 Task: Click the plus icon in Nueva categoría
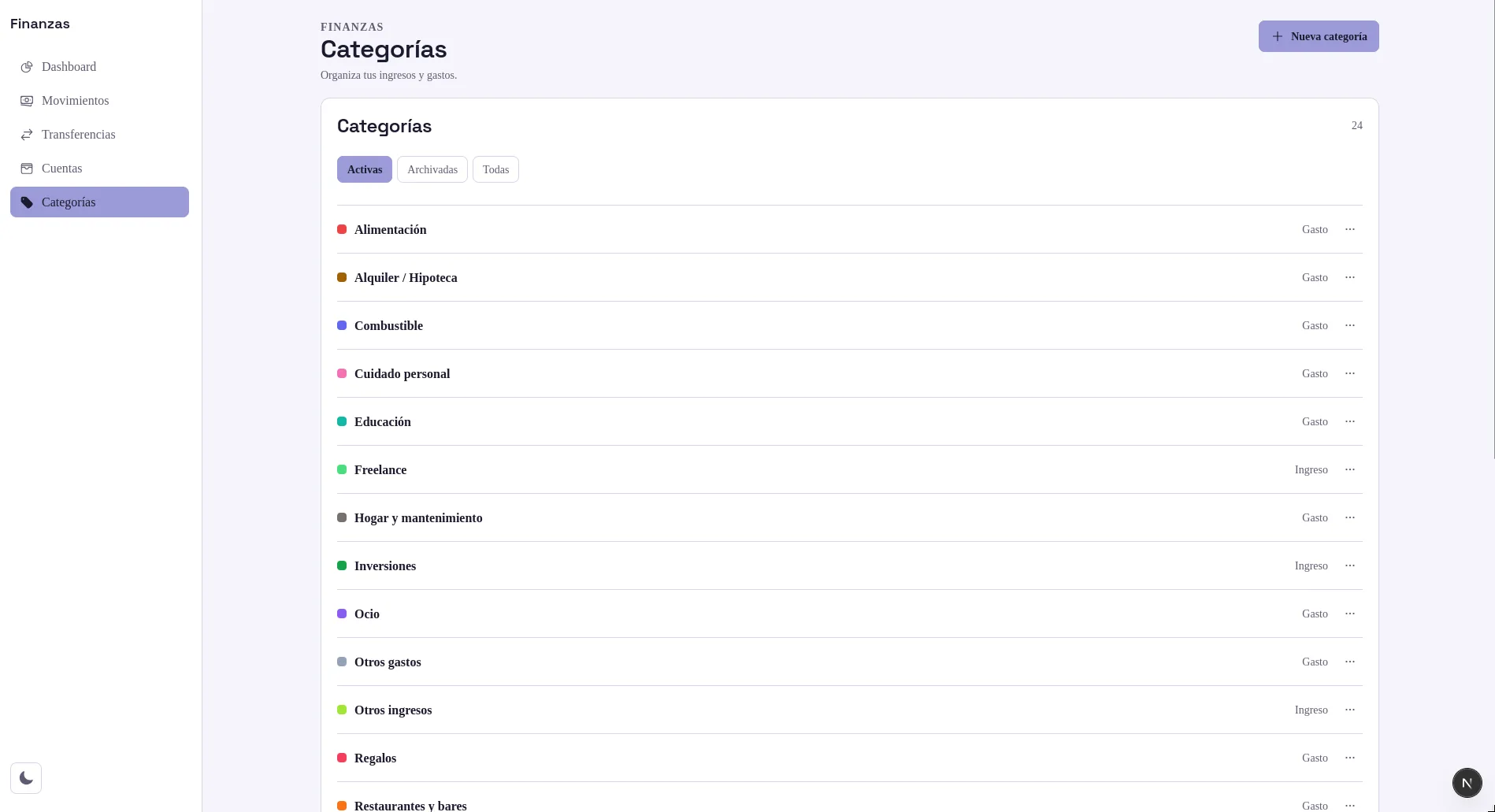(x=1278, y=36)
